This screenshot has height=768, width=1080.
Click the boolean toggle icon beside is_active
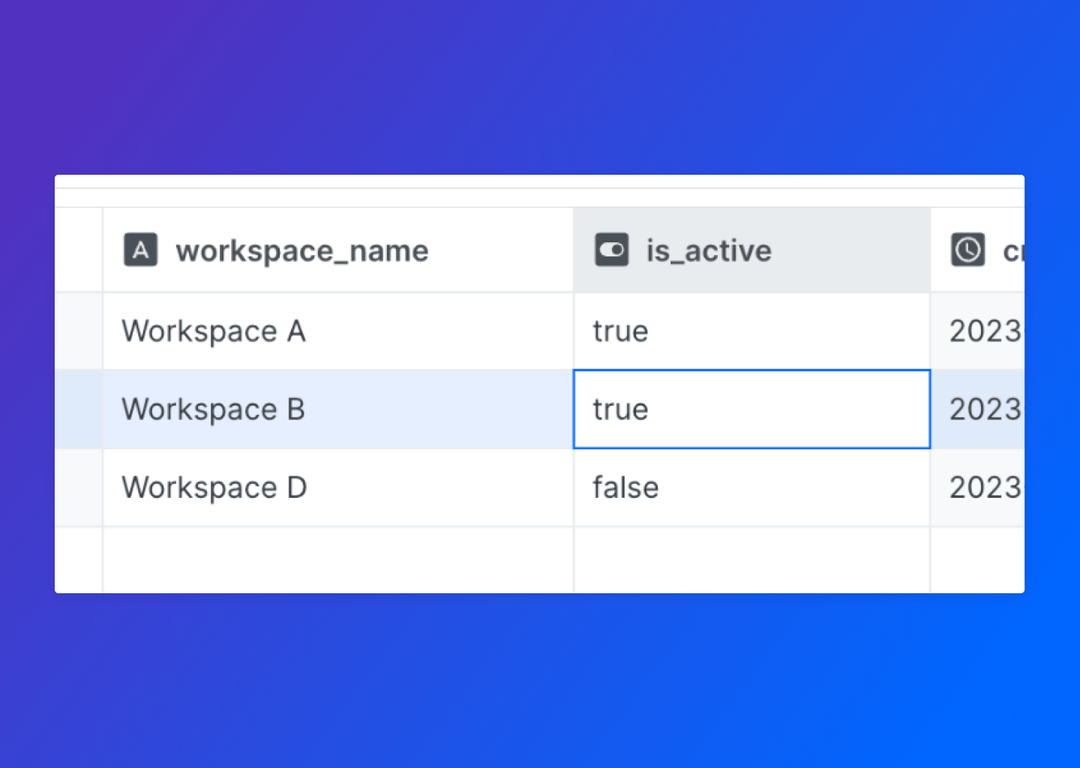(614, 250)
